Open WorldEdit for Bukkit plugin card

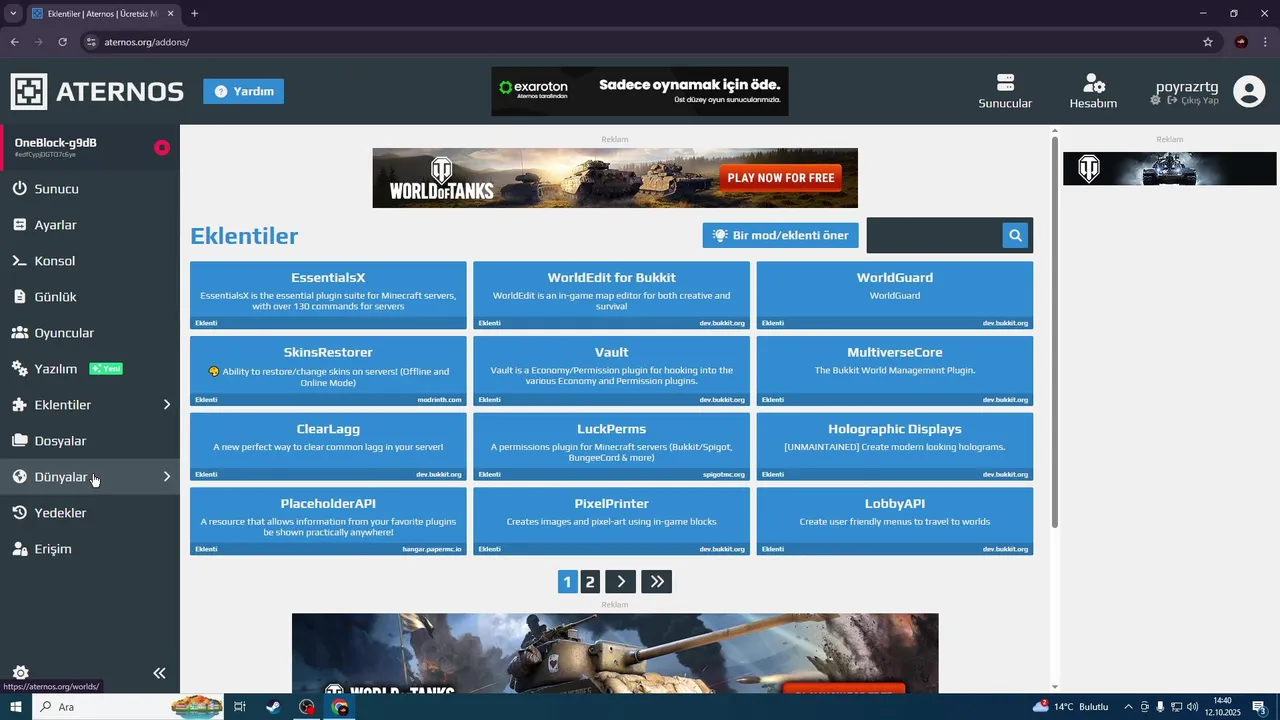611,295
